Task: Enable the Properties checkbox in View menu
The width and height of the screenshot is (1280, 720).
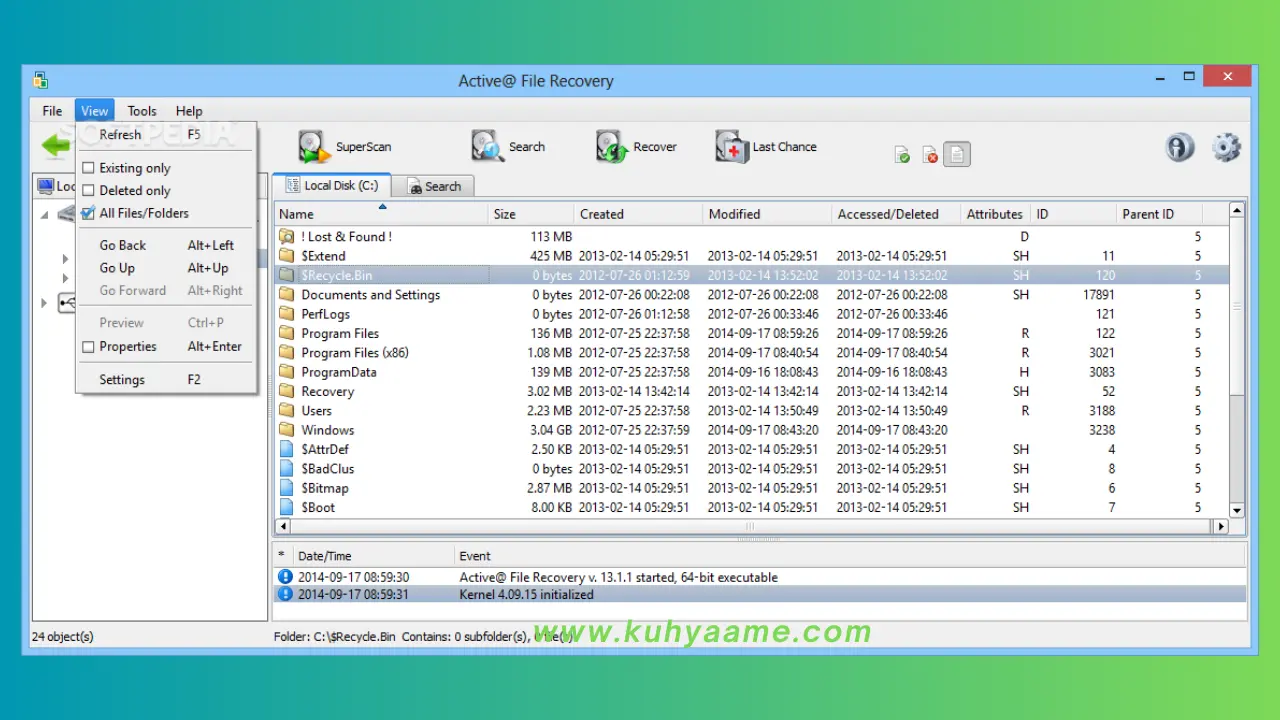Action: (x=88, y=347)
